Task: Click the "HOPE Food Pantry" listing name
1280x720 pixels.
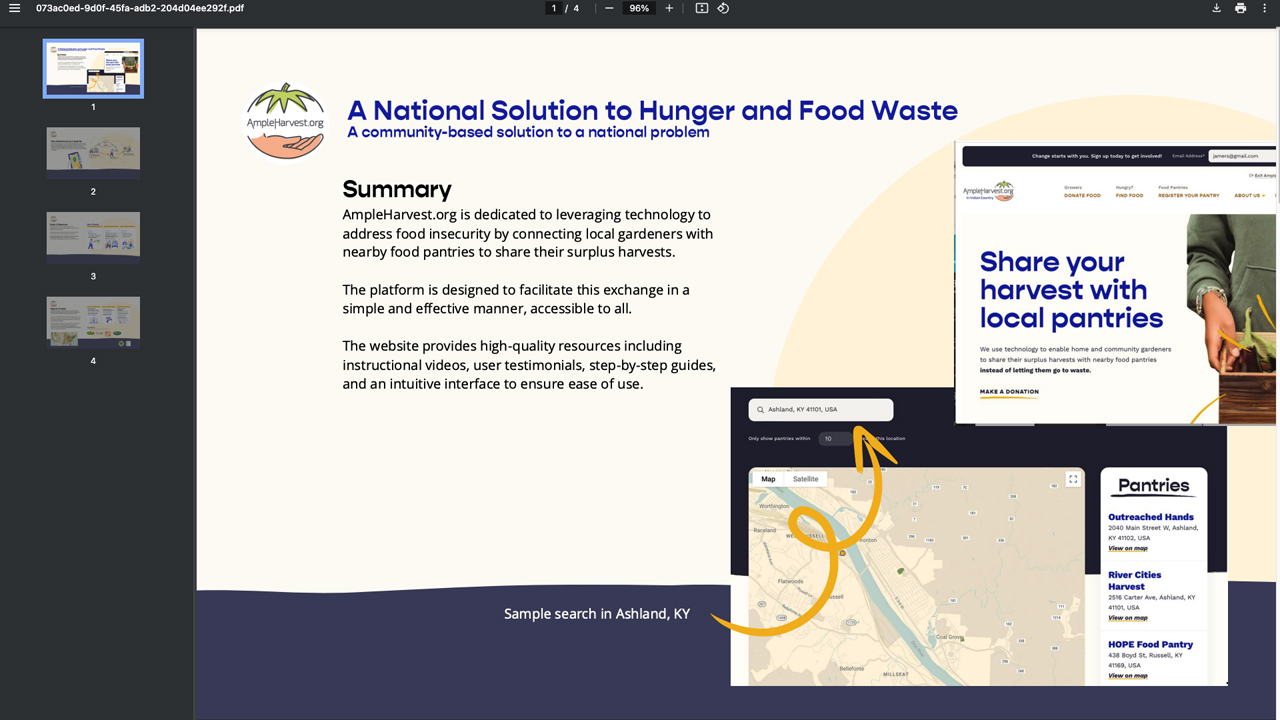Action: (x=1151, y=645)
